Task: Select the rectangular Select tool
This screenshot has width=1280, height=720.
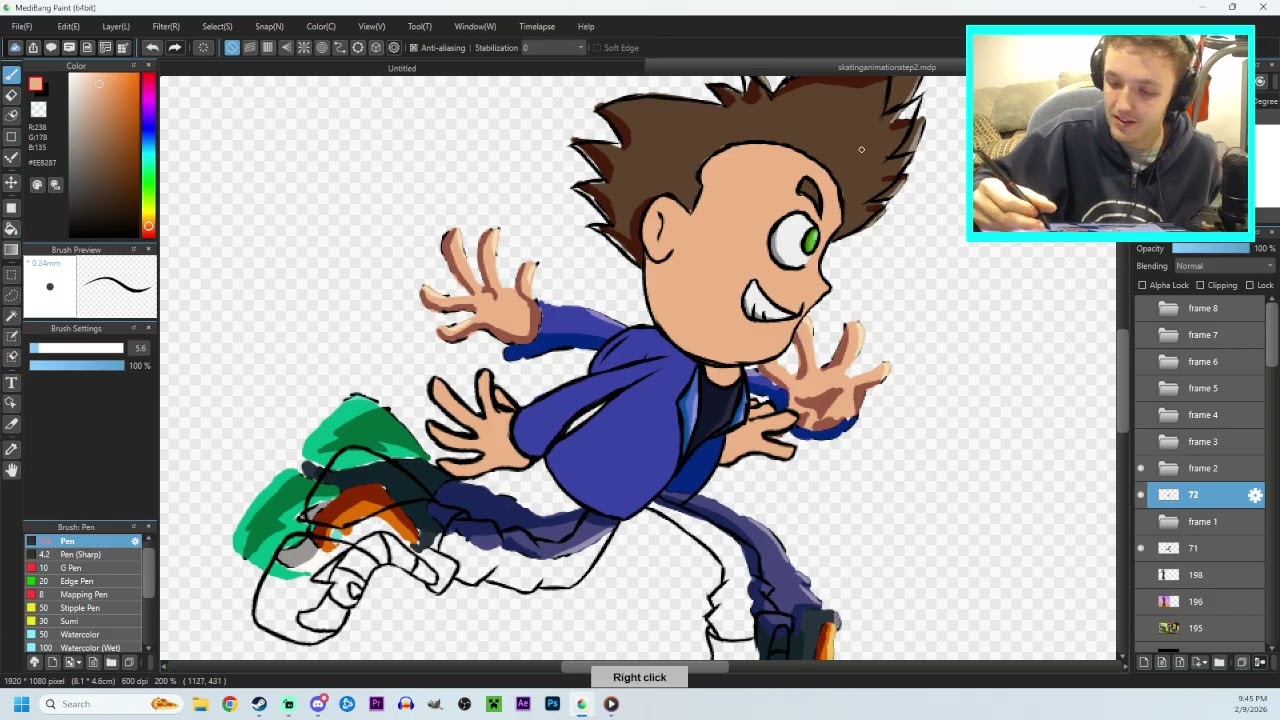Action: click(12, 274)
